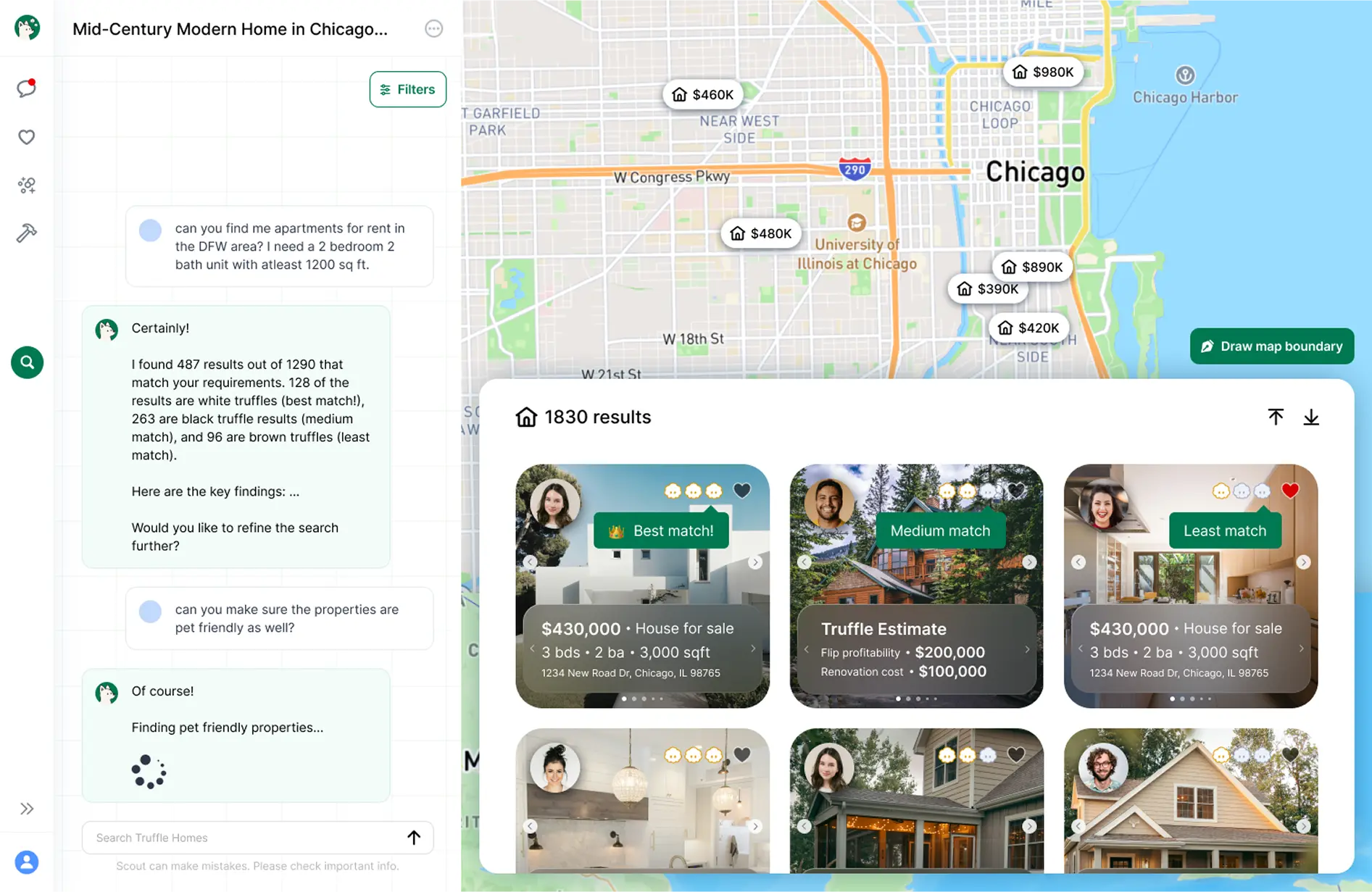Click the Truffle dog logo icon
Image resolution: width=1372 pixels, height=892 pixels.
pos(27,28)
